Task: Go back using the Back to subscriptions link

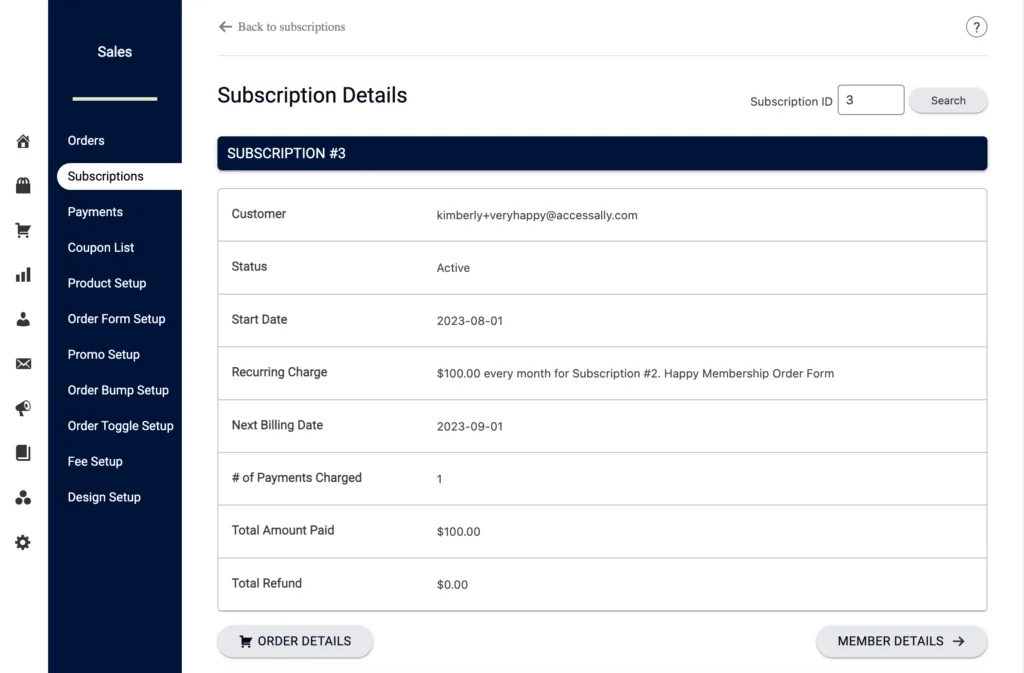Action: click(x=282, y=27)
